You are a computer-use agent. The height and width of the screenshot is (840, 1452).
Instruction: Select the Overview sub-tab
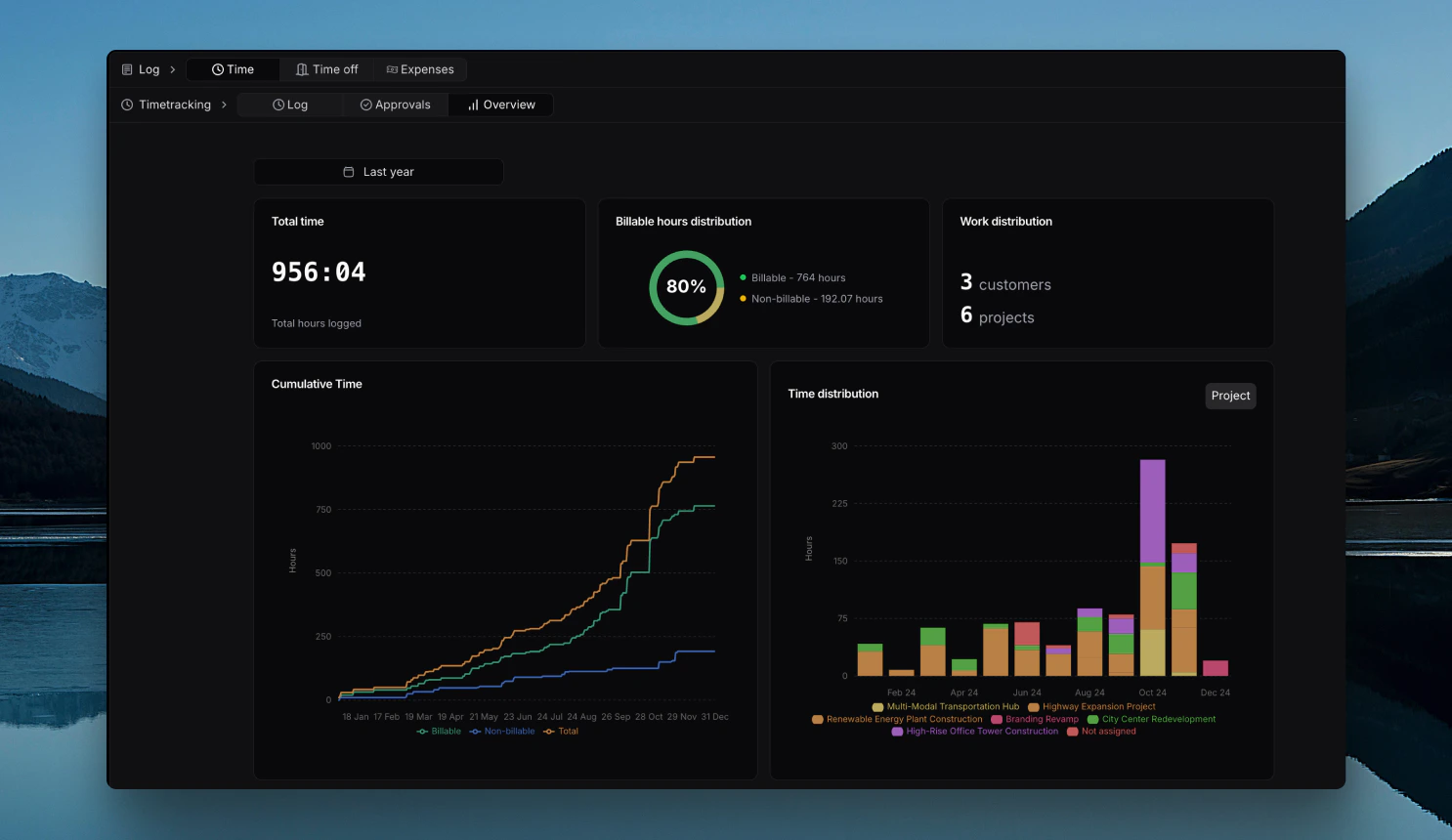point(501,105)
